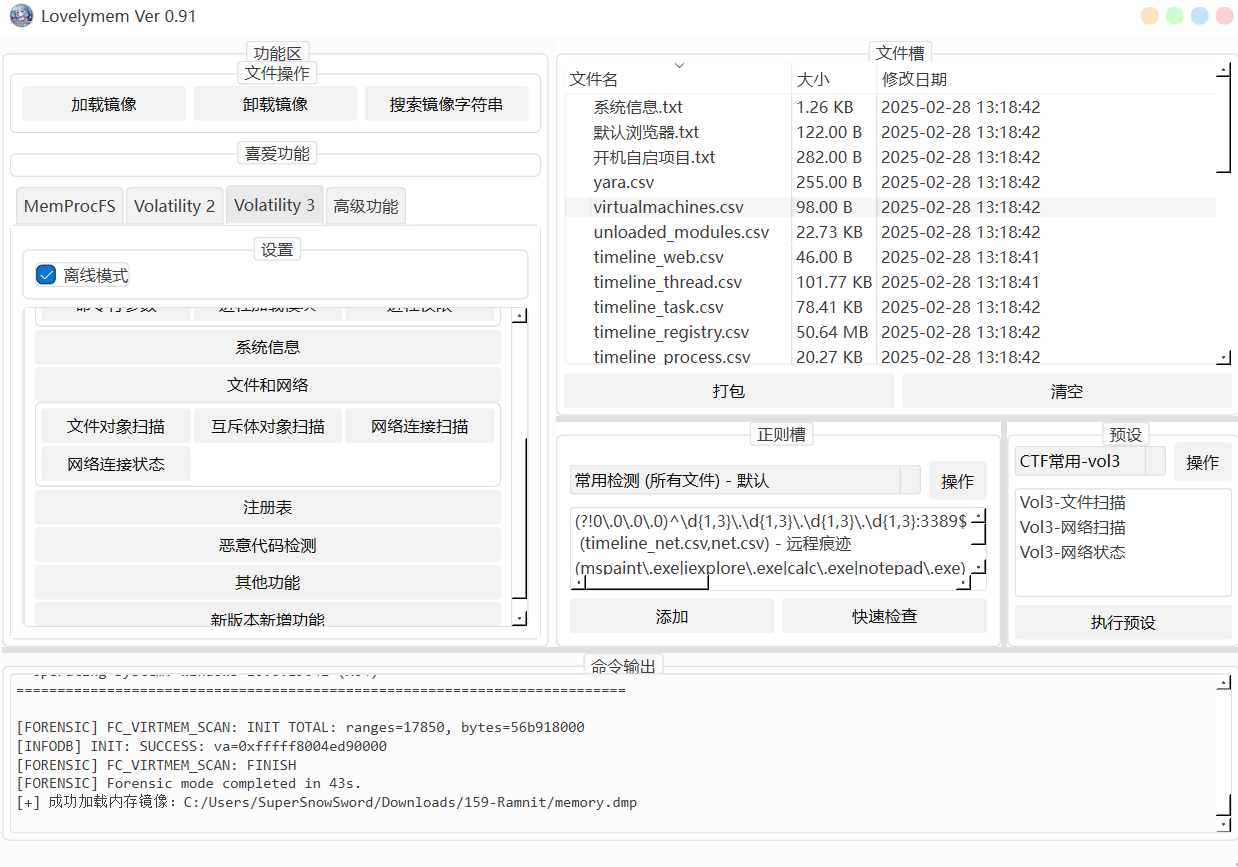Image resolution: width=1238 pixels, height=867 pixels.
Task: Click the command output scroll-down arrow
Action: (x=1224, y=825)
